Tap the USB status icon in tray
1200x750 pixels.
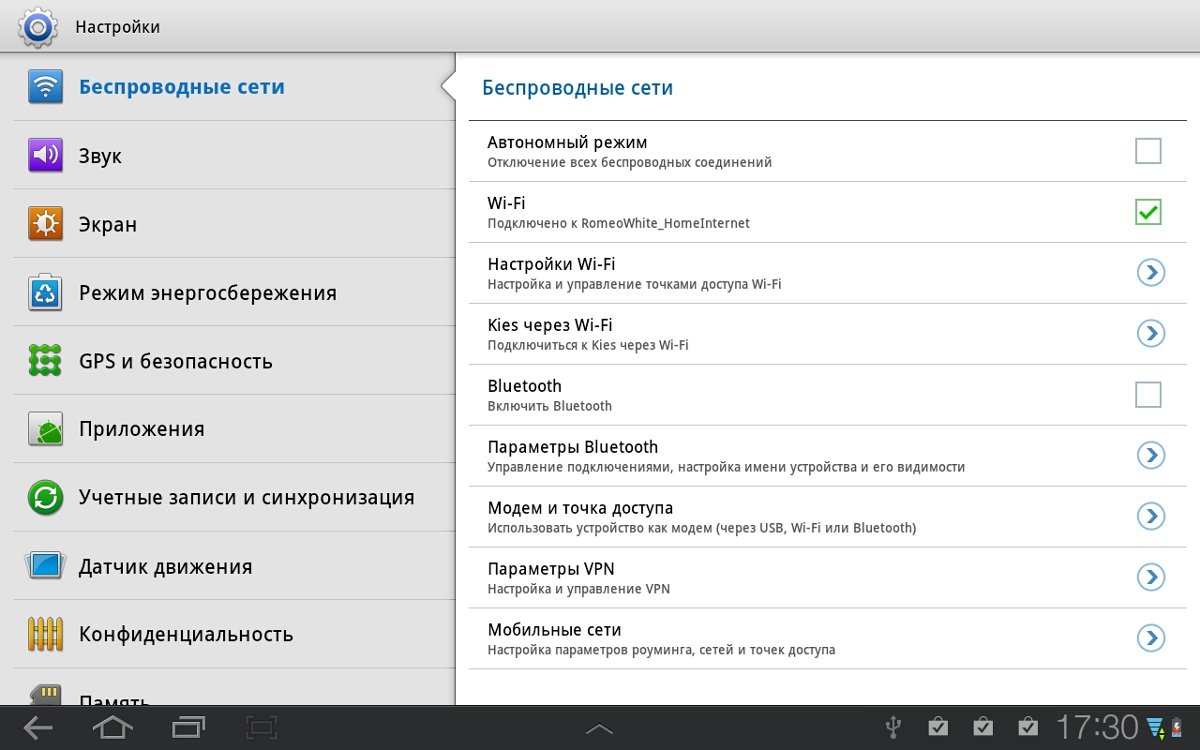pos(894,727)
